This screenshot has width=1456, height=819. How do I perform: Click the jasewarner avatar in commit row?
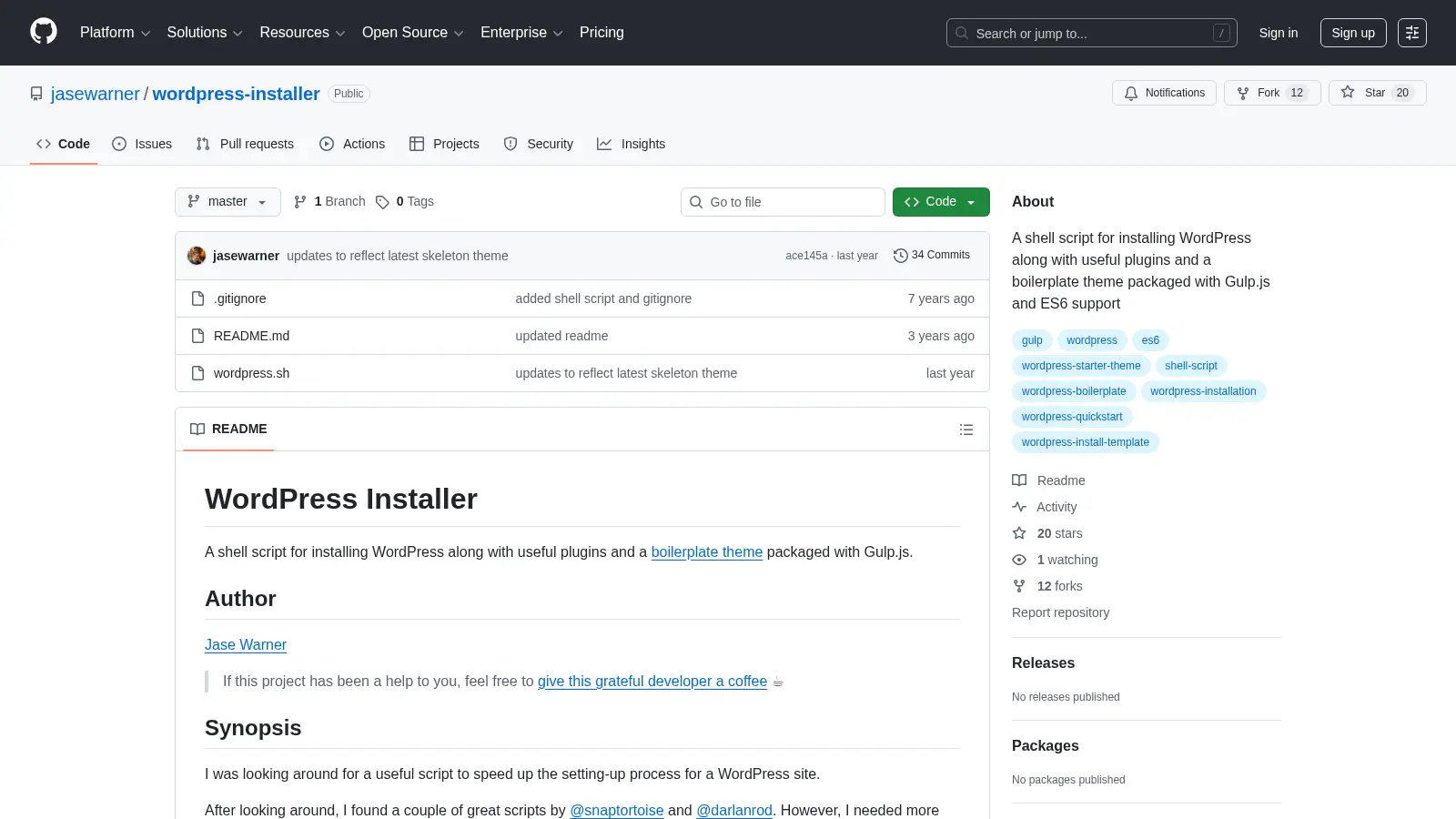tap(197, 256)
